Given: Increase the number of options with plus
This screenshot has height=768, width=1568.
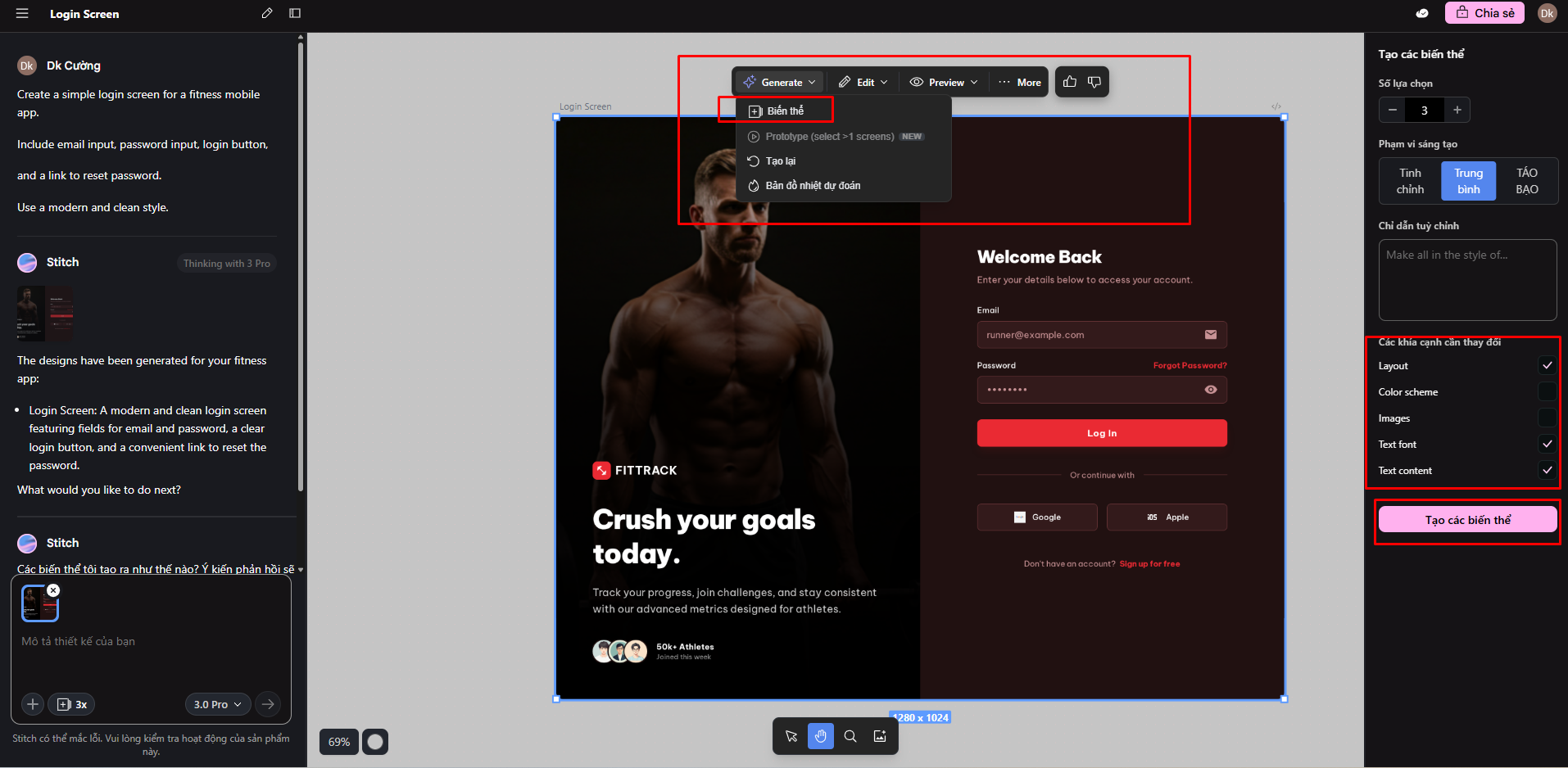Looking at the screenshot, I should pos(1457,110).
